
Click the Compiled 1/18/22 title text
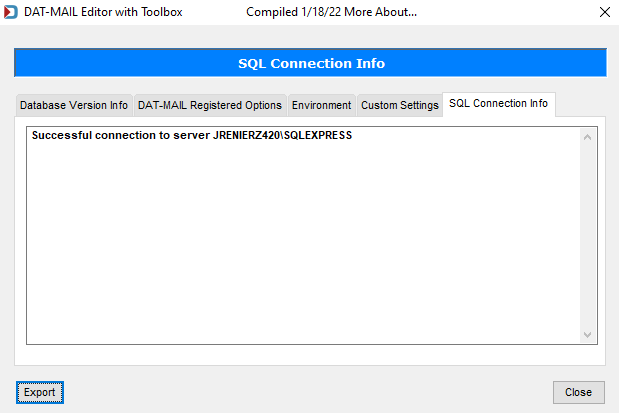[x=293, y=12]
